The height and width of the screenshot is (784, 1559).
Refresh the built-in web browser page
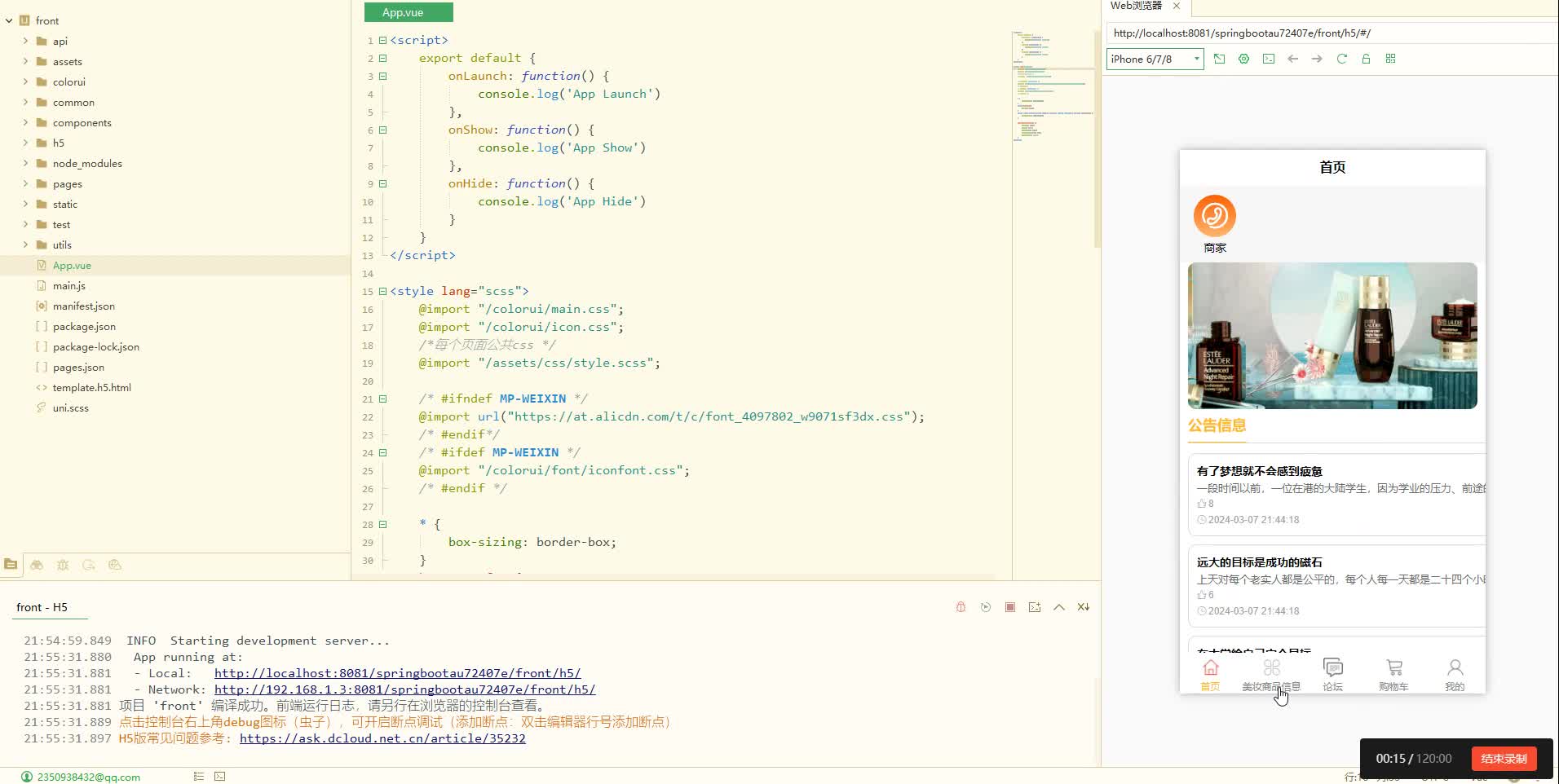click(1341, 59)
